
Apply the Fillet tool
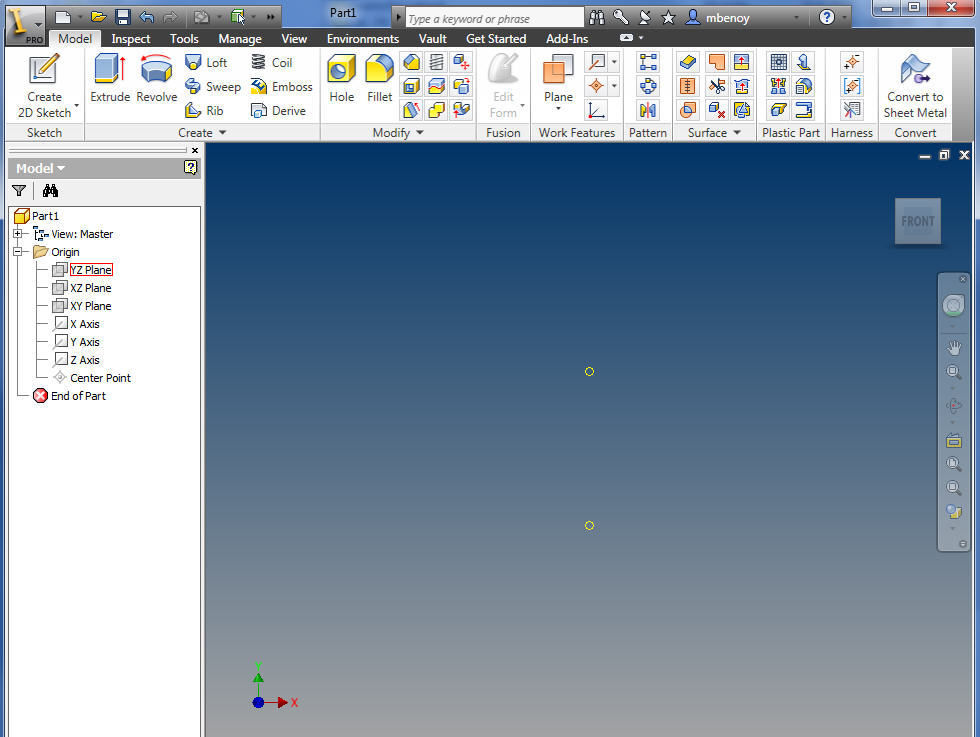pyautogui.click(x=379, y=79)
